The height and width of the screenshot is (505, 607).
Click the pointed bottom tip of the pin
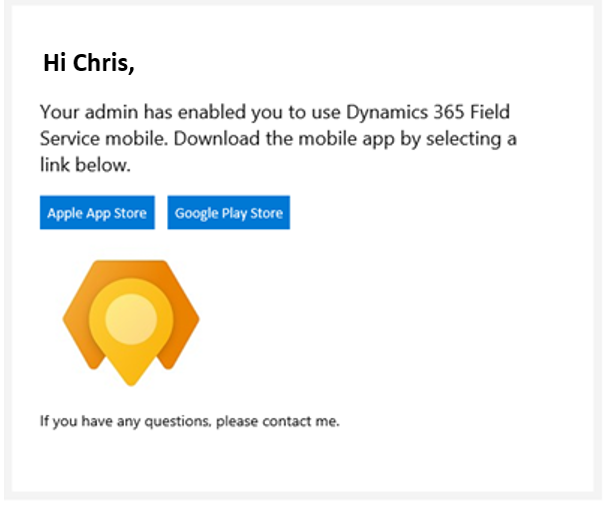(131, 378)
